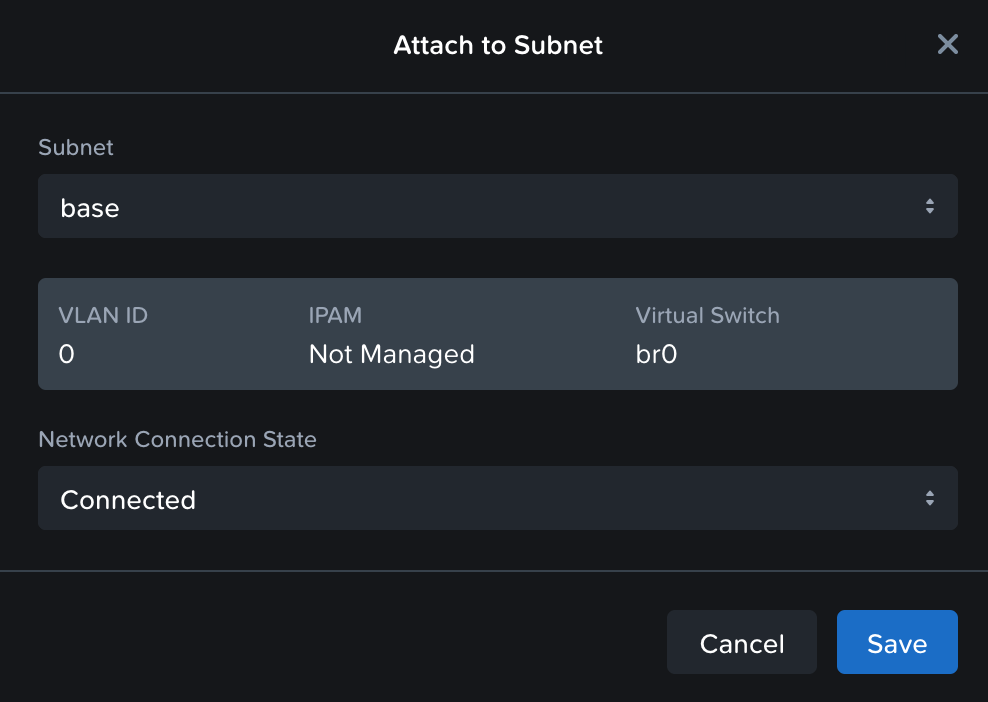Click the Network Connection State dropdown arrows
Screen dimensions: 988x702
point(928,498)
